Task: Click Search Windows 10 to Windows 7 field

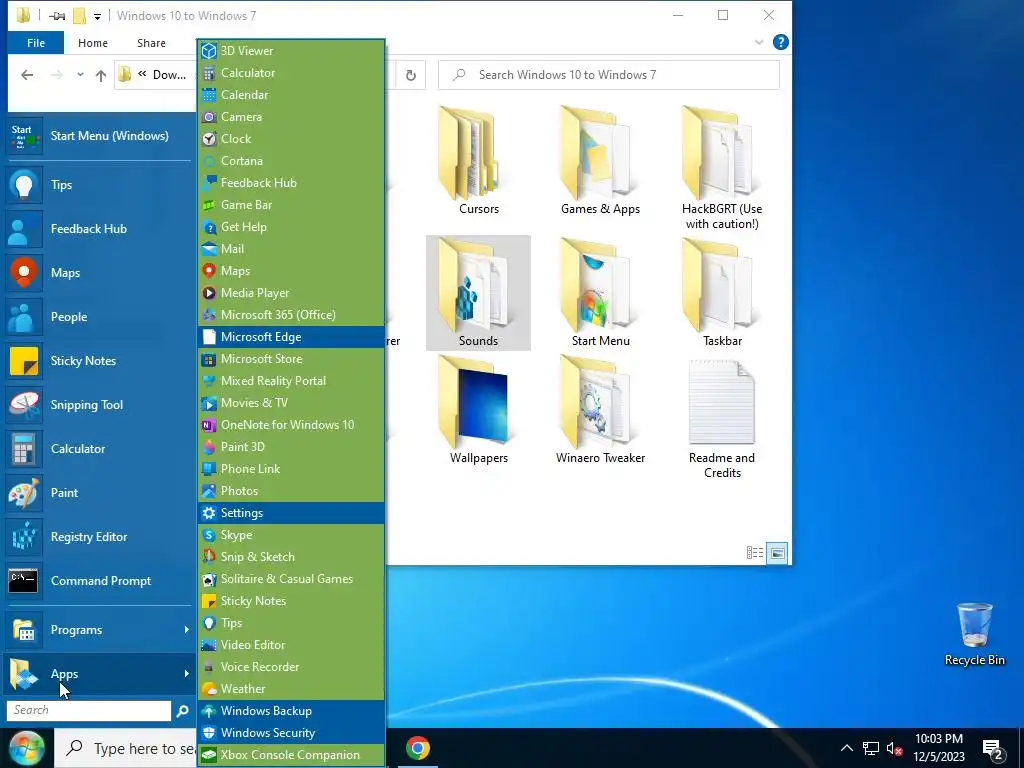Action: click(609, 75)
